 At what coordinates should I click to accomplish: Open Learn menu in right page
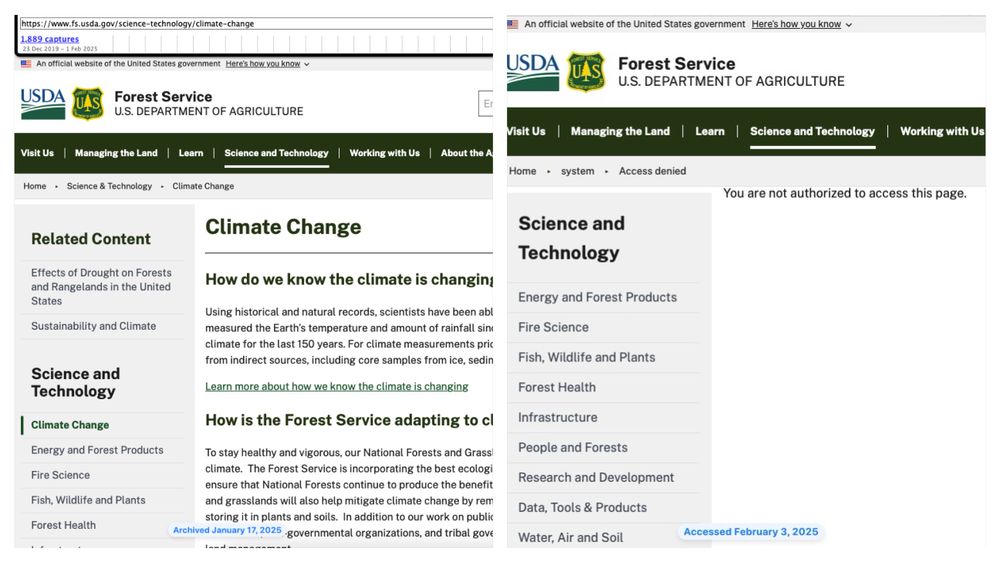[710, 131]
